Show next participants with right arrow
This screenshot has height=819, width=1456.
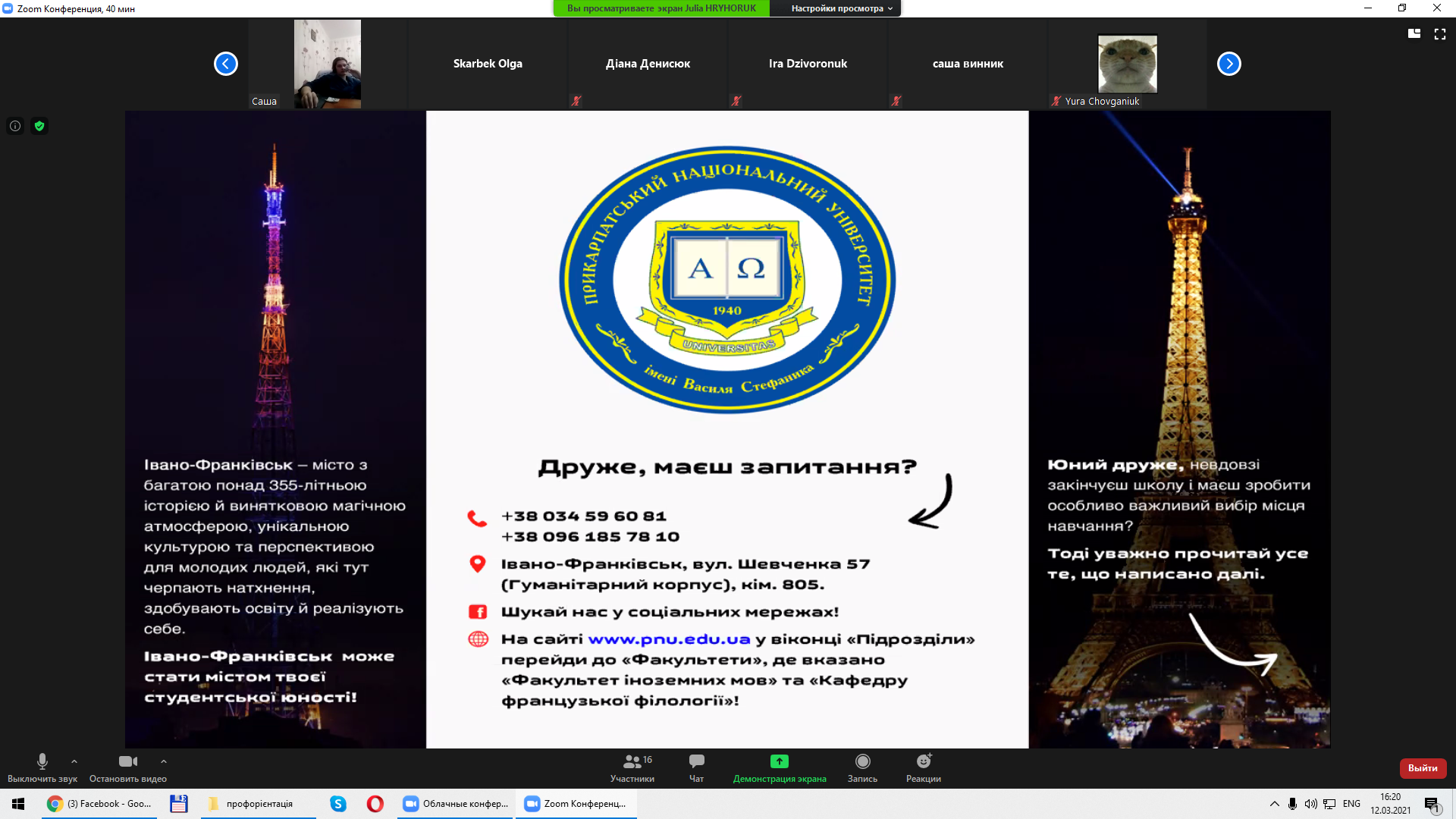[x=1228, y=64]
